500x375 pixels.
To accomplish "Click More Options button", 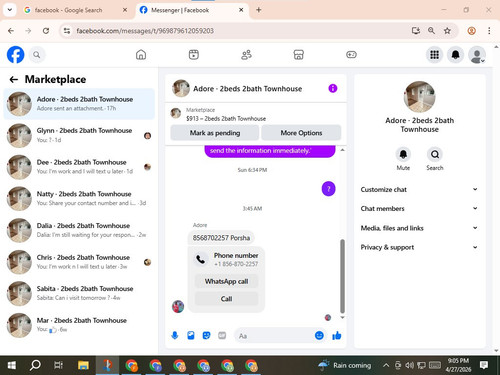I will pyautogui.click(x=301, y=133).
